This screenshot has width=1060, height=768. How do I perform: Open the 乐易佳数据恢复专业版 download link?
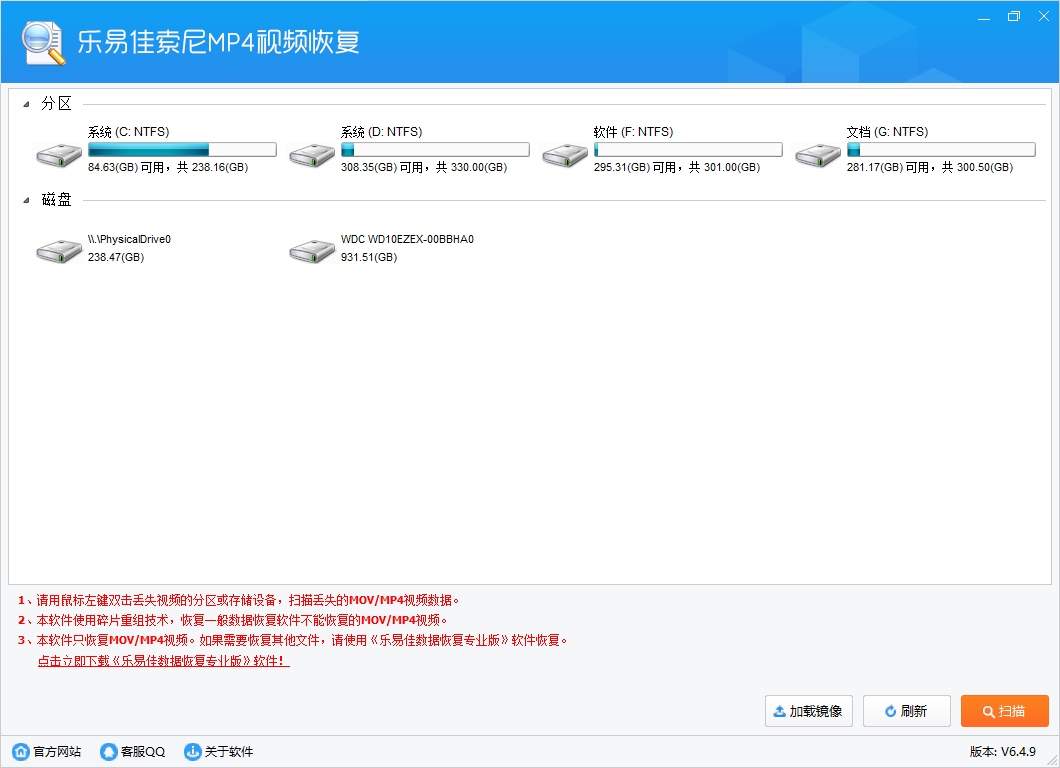[164, 661]
